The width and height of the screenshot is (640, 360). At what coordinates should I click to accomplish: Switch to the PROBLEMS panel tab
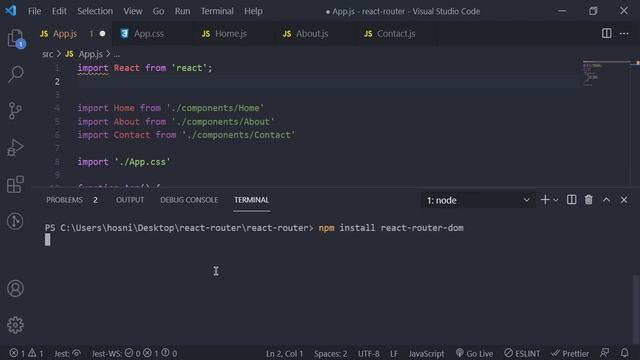pyautogui.click(x=72, y=200)
